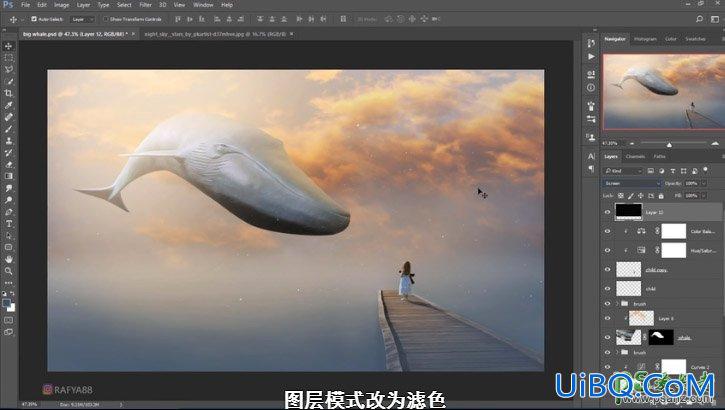The height and width of the screenshot is (410, 725).
Task: Select the Rectangular Marquee tool
Action: click(8, 58)
